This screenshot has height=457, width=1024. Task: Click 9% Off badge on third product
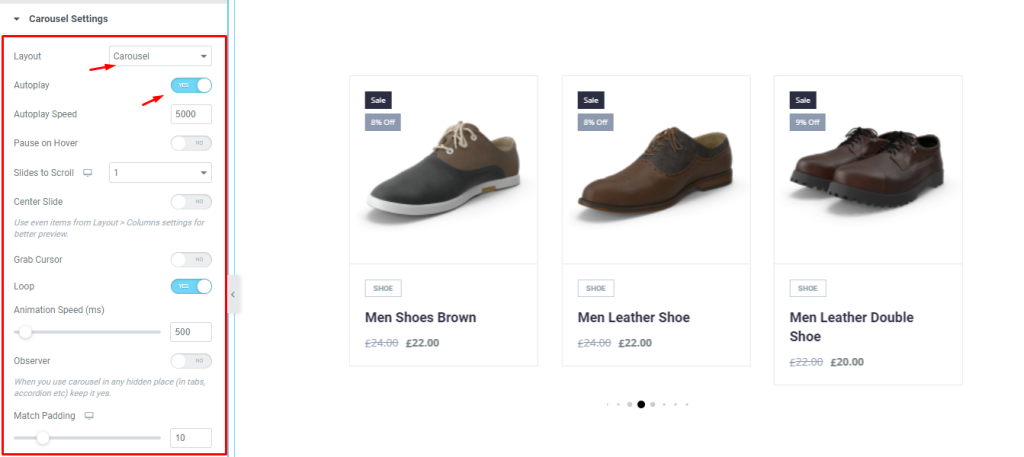tap(807, 122)
